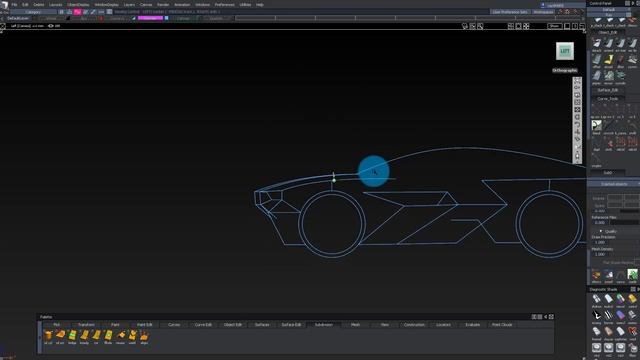Select the weld tool in the Subdivision palette
Image resolution: width=640 pixels, height=360 pixels.
click(133, 337)
